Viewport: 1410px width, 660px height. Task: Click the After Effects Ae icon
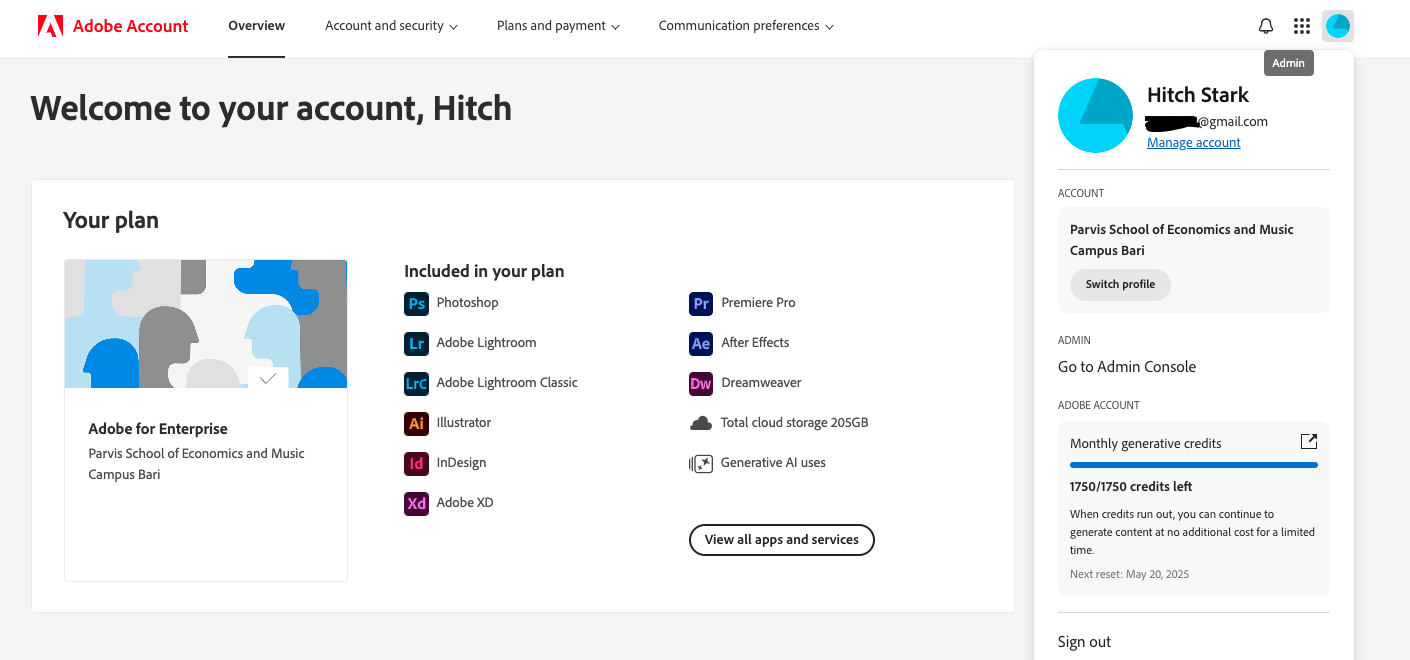click(701, 343)
